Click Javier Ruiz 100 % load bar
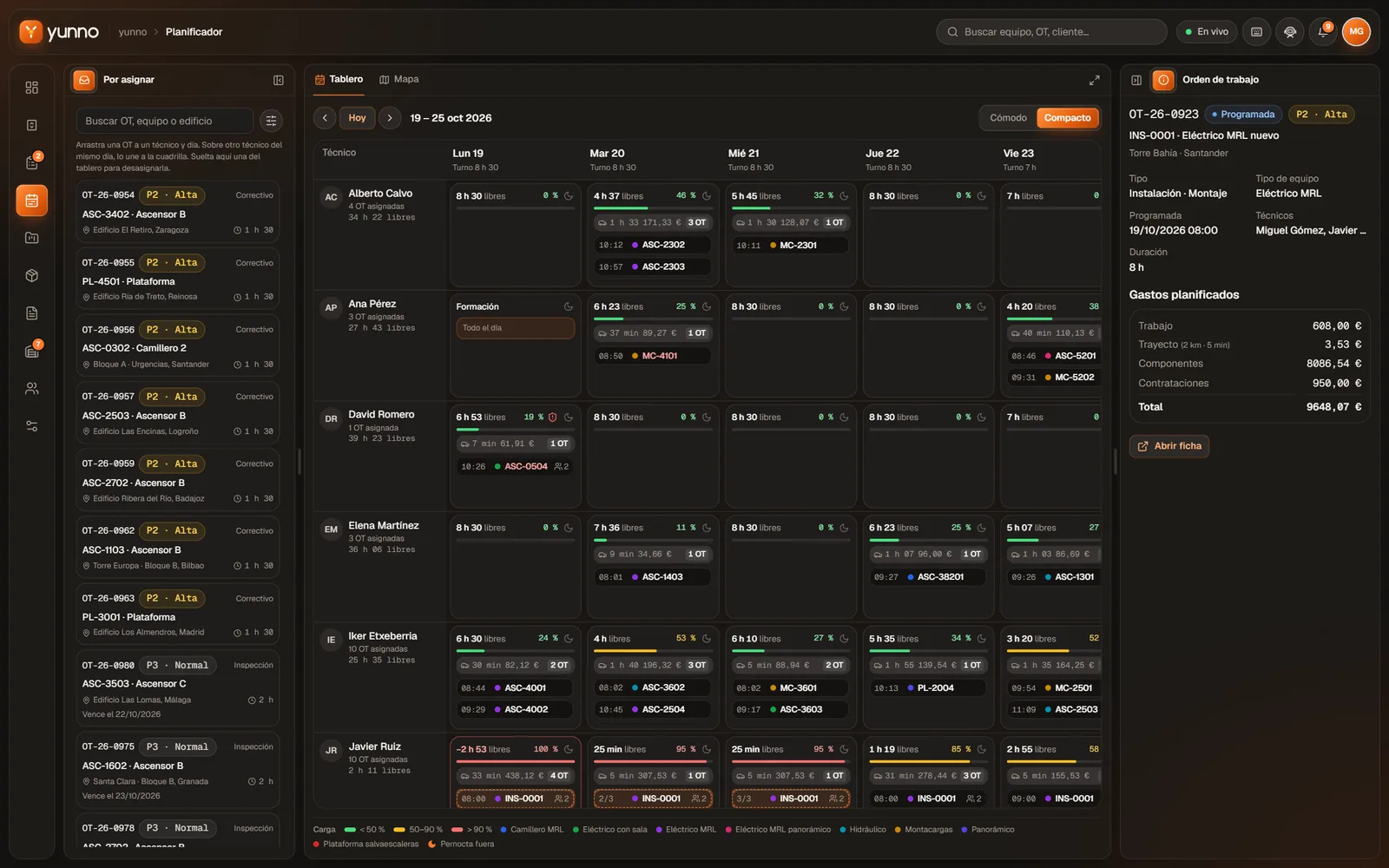Screen dimensions: 1389x868 [x=516, y=761]
